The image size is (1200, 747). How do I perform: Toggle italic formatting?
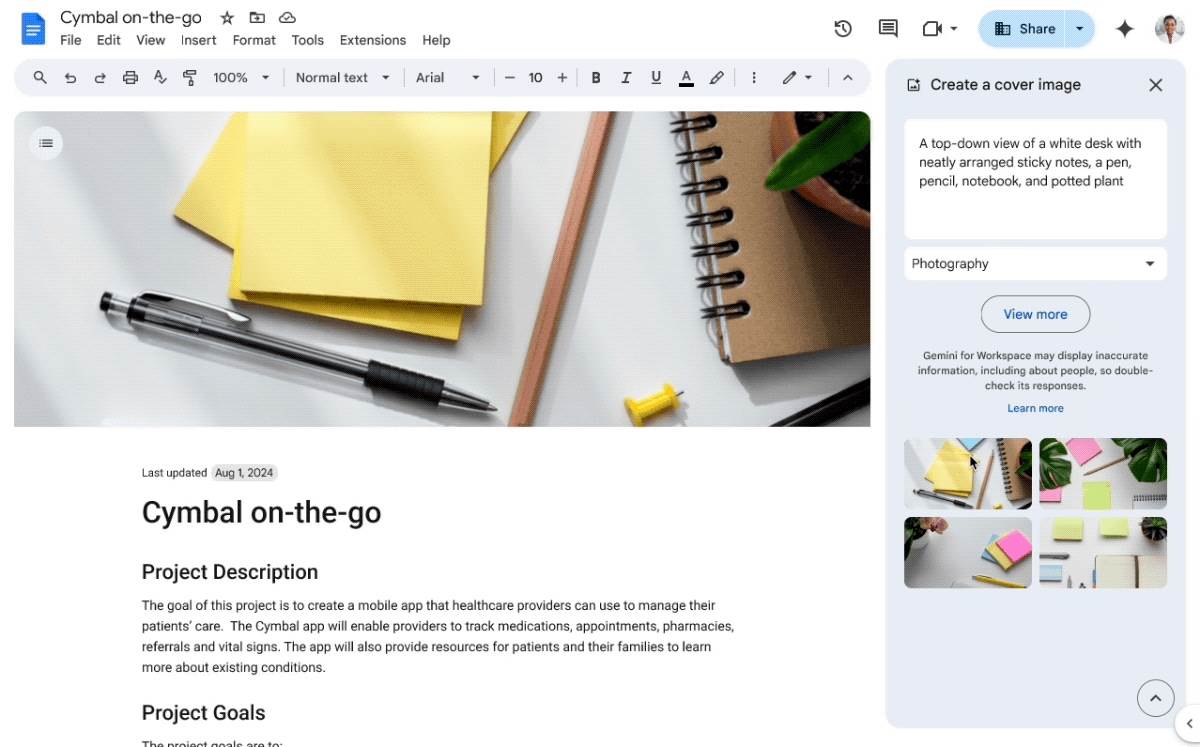(626, 77)
